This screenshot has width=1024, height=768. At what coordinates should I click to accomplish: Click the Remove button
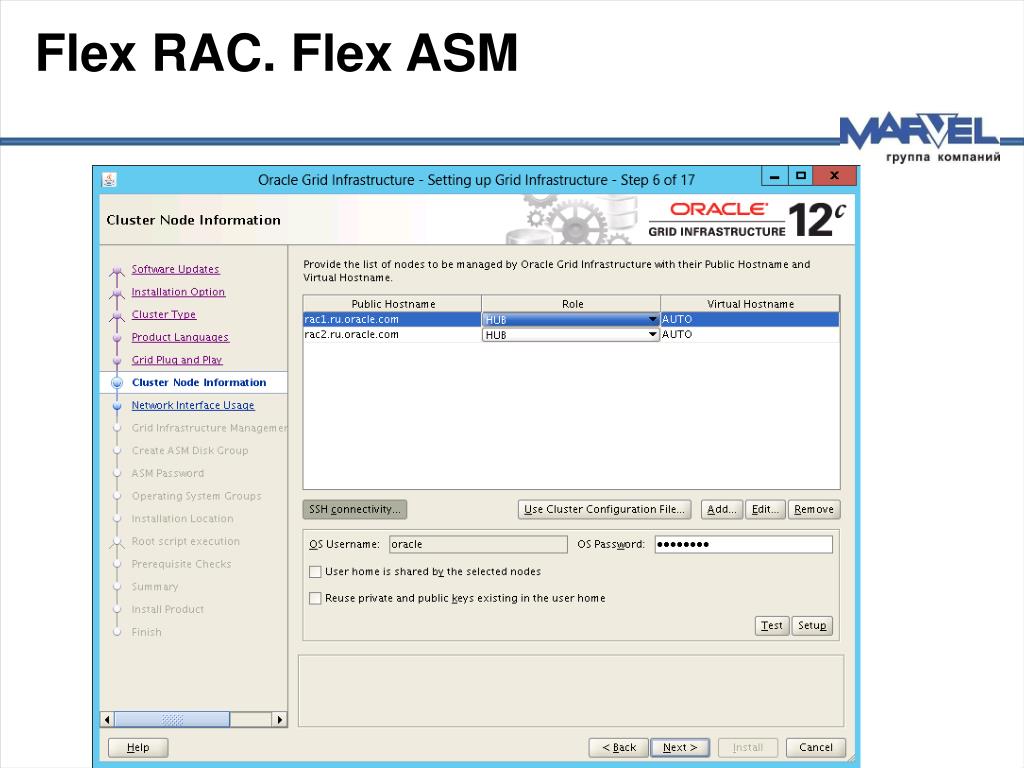coord(814,509)
